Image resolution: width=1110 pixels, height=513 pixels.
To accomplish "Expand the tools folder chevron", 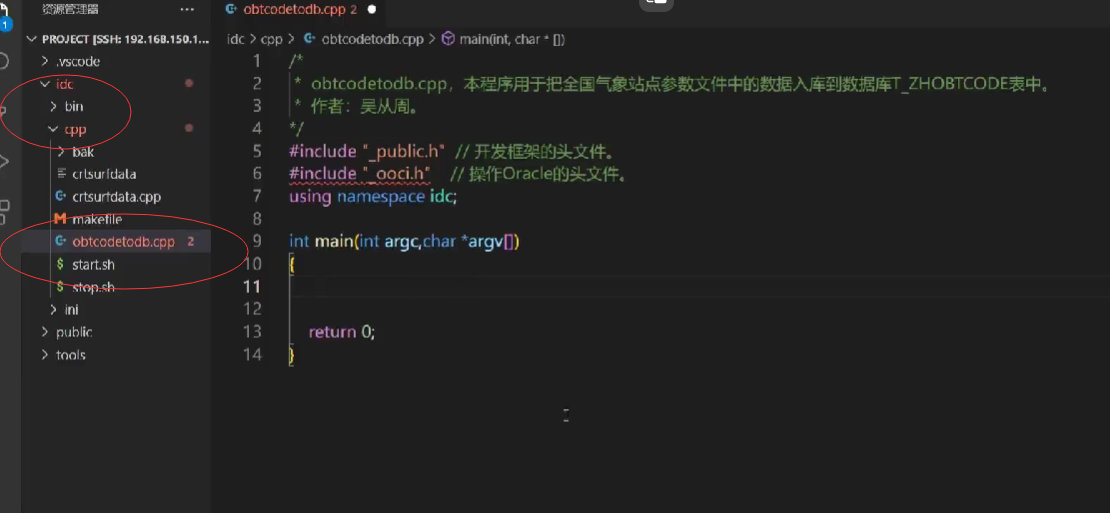I will 45,355.
